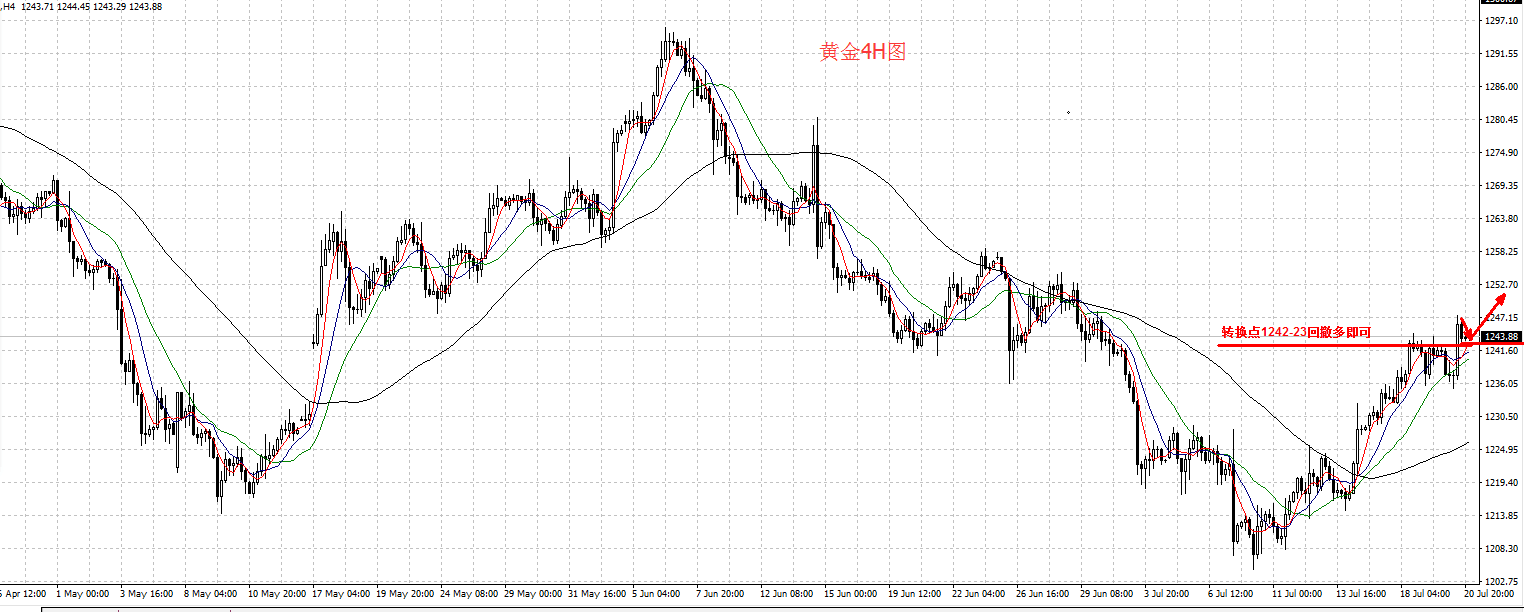
Task: Click the 1213.85 price axis label
Action: click(x=1503, y=515)
